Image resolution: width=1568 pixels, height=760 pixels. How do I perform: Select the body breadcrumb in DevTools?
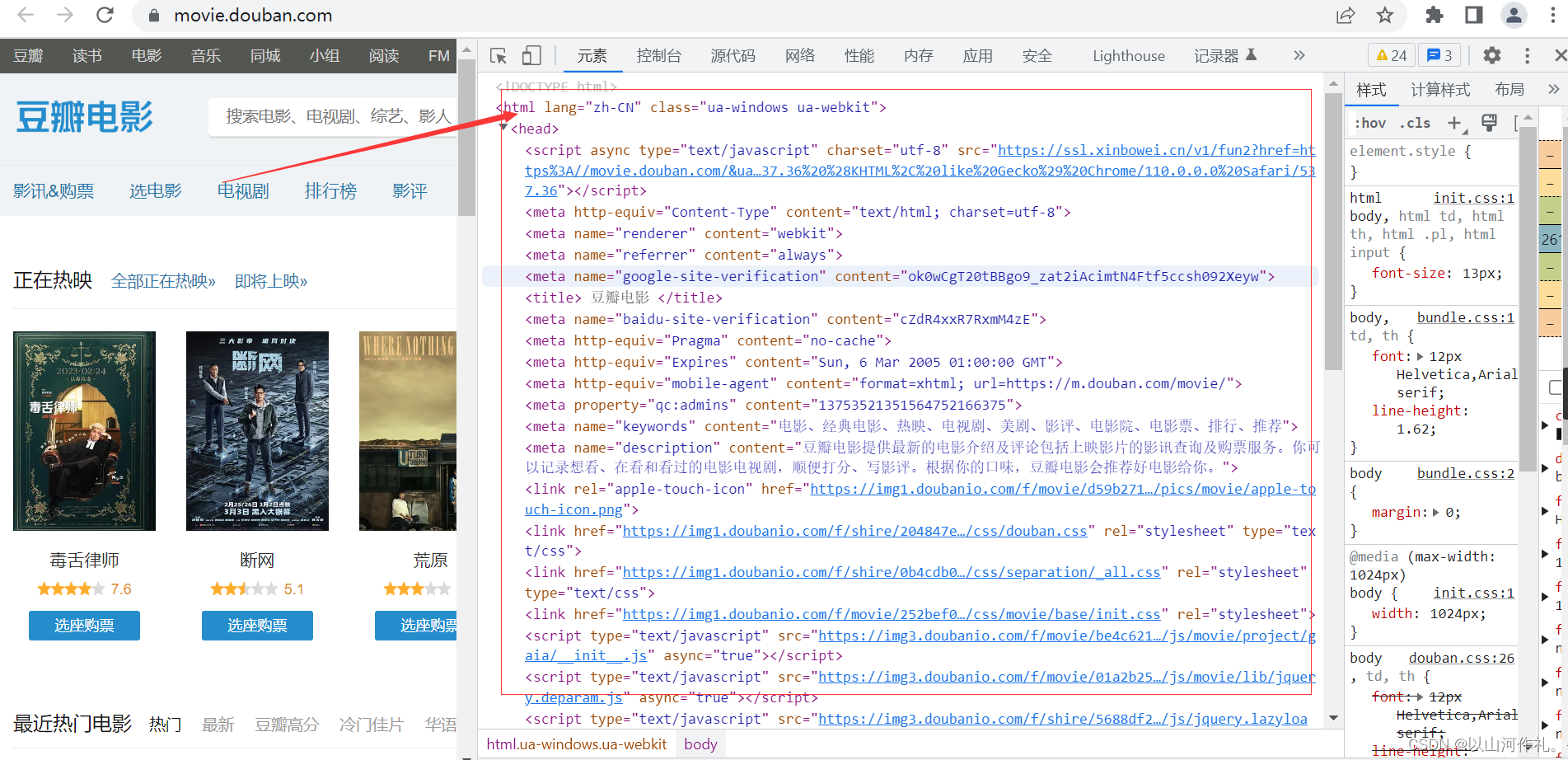[700, 744]
